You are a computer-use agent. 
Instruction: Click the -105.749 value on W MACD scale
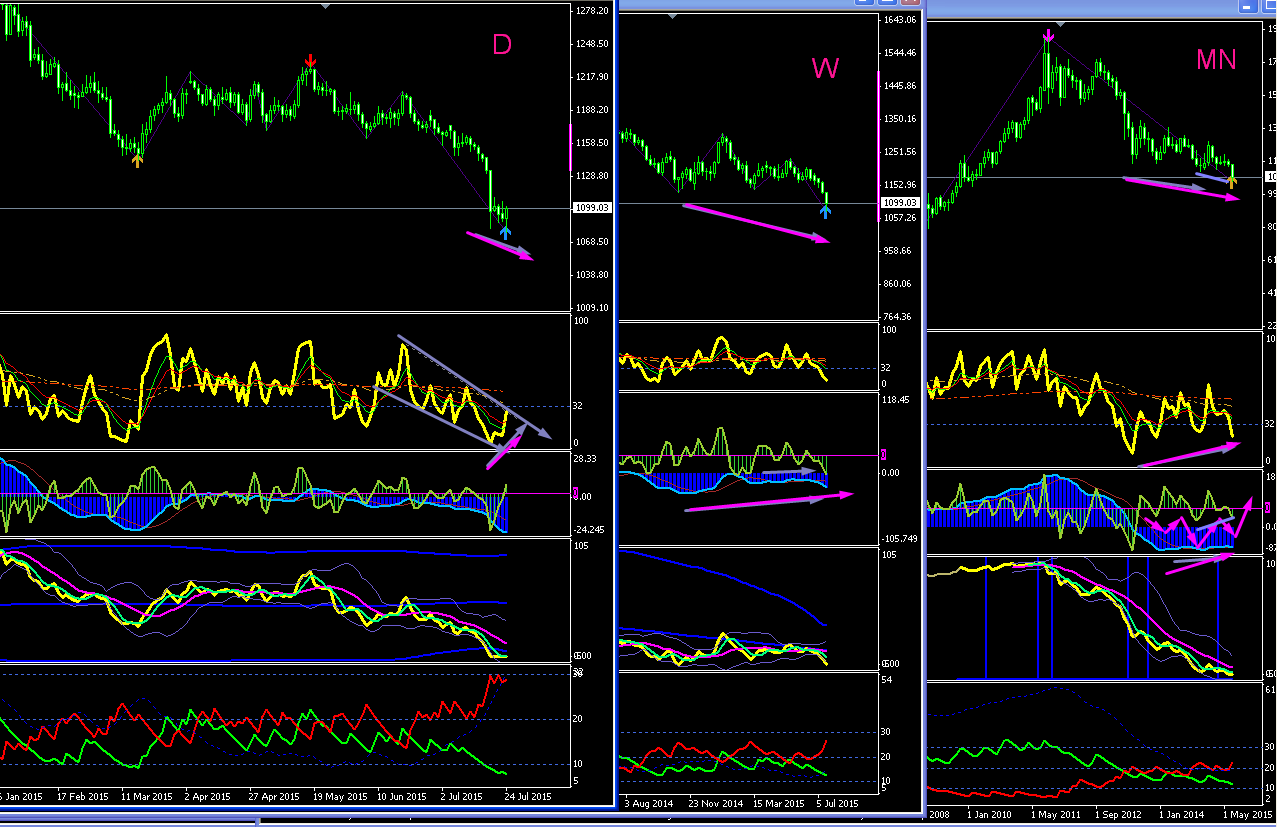(x=901, y=539)
